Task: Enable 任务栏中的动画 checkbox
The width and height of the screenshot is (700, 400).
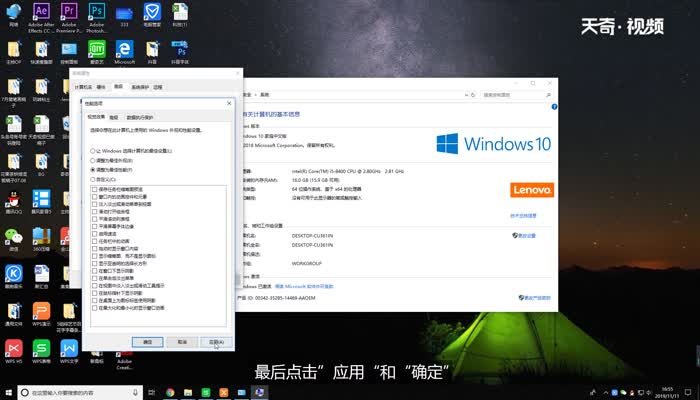Action: coord(95,241)
